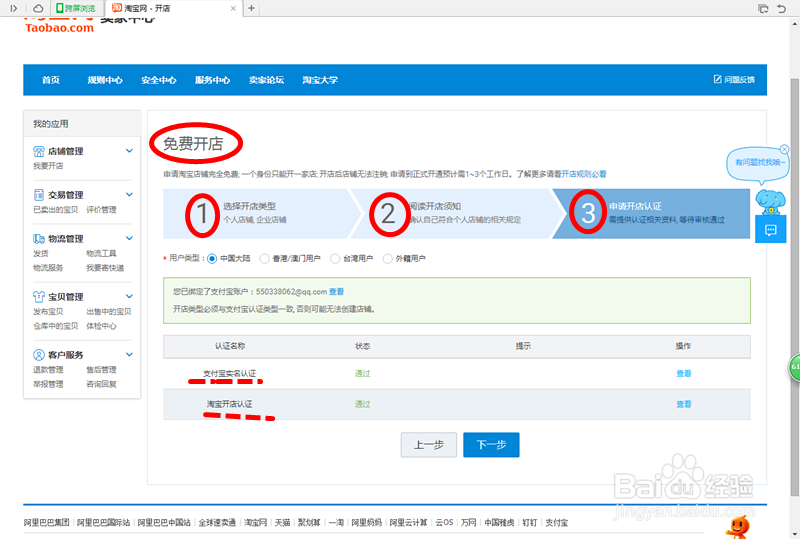800x539 pixels.
Task: Click the green 61 floating badge
Action: [795, 367]
